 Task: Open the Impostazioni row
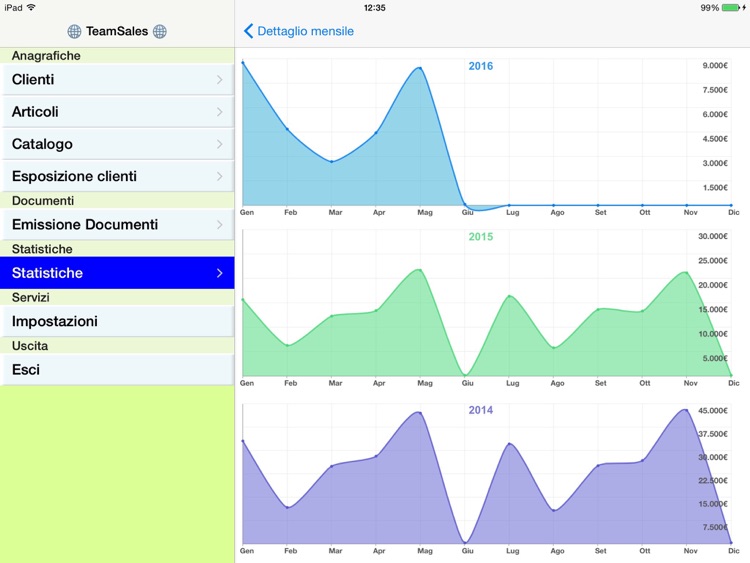tap(117, 321)
